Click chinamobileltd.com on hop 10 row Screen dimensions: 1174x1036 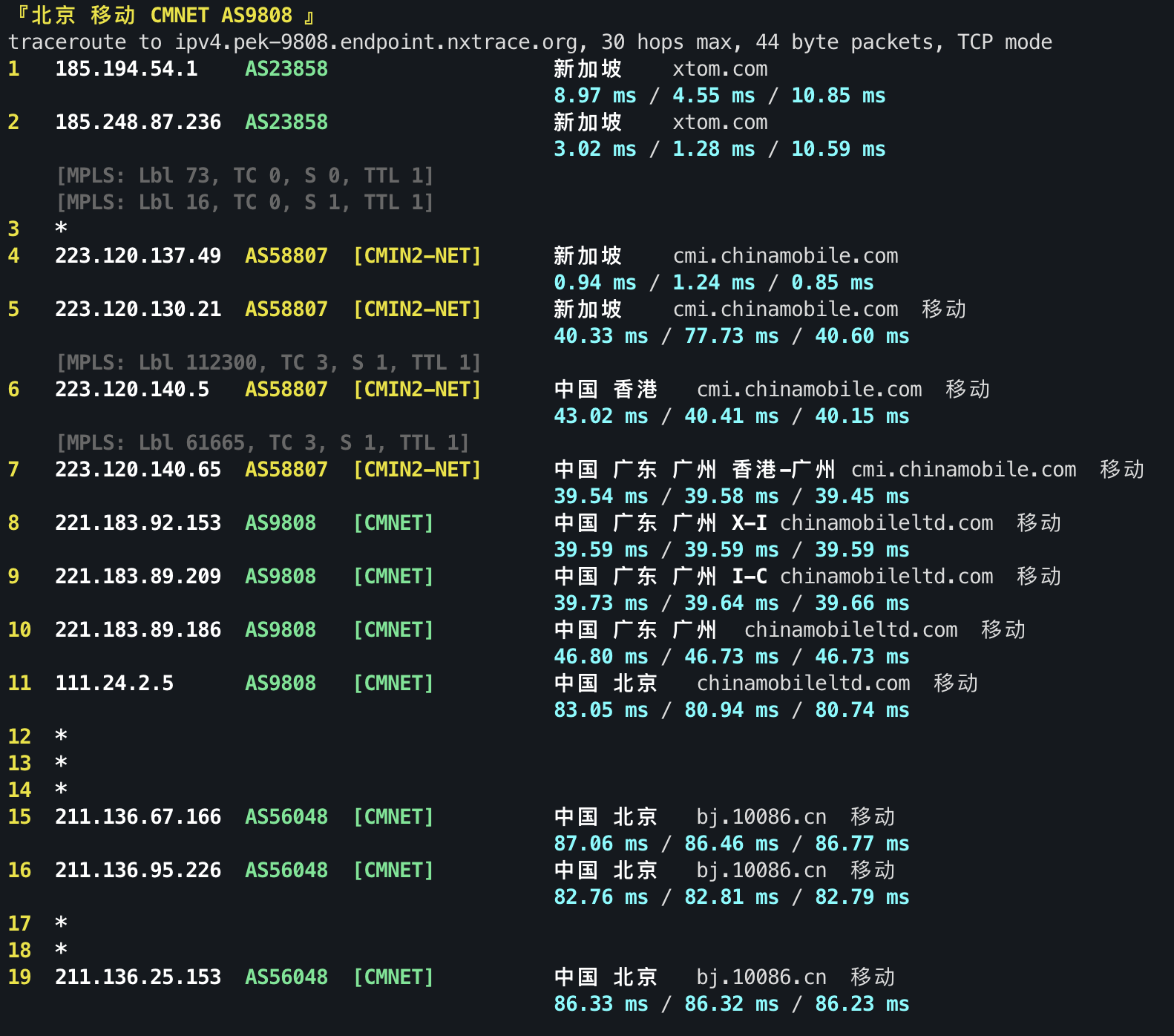(850, 630)
